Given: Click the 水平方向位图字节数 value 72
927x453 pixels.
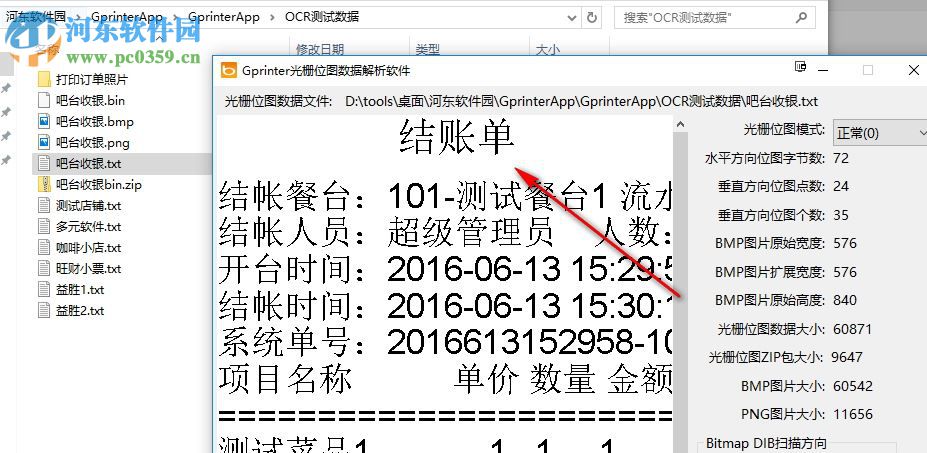Looking at the screenshot, I should click(840, 158).
